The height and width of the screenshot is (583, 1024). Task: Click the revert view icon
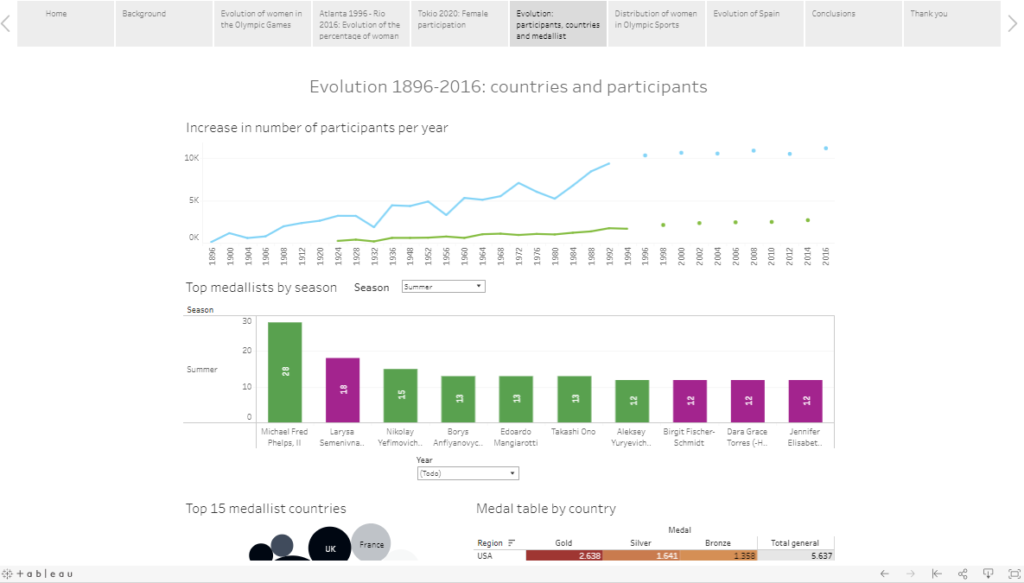point(937,574)
